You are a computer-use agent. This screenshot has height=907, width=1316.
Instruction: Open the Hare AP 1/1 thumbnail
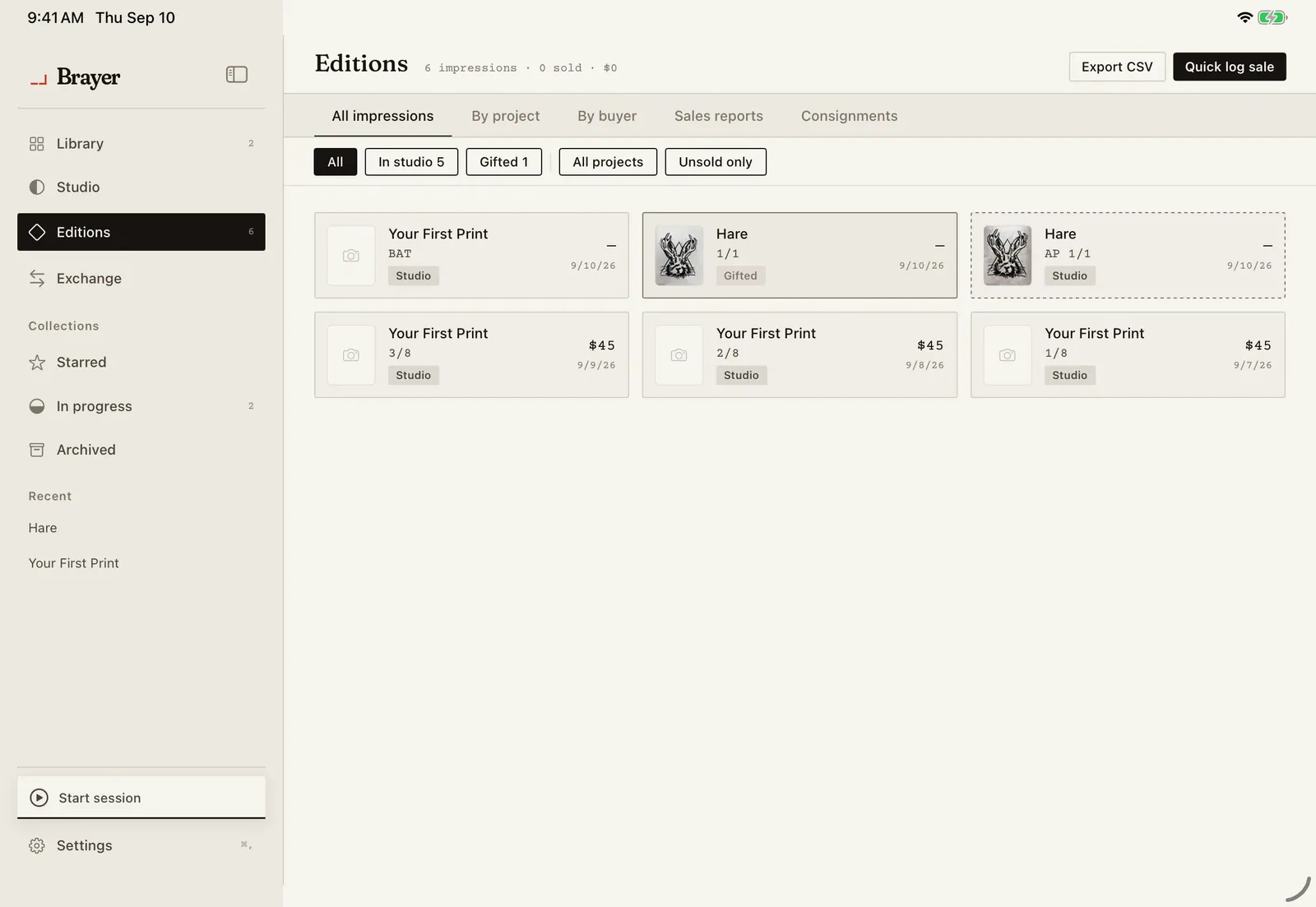(x=1007, y=256)
